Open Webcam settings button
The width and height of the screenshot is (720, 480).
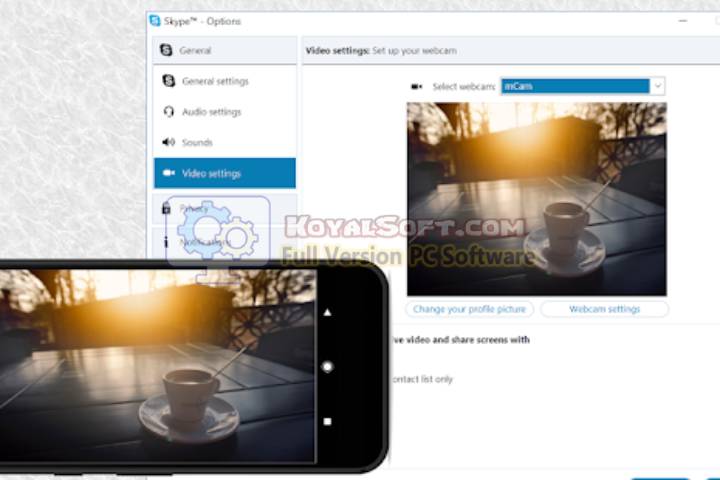click(604, 309)
